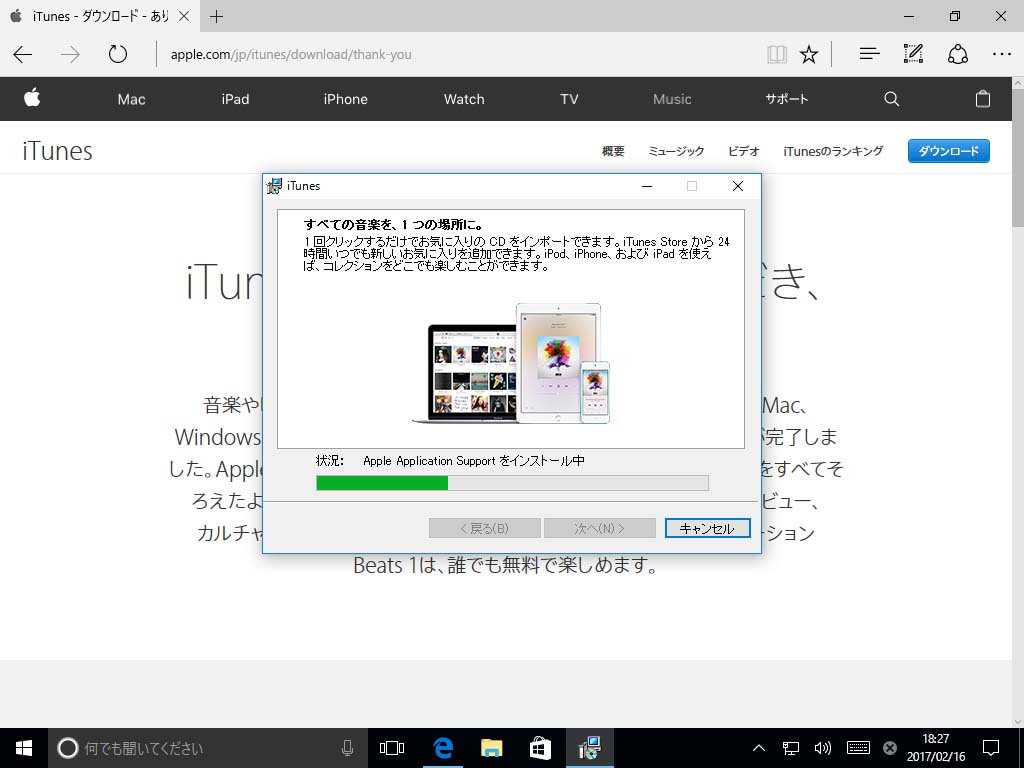Open the Mac tab in Apple navigation
1024x768 pixels.
pos(131,99)
